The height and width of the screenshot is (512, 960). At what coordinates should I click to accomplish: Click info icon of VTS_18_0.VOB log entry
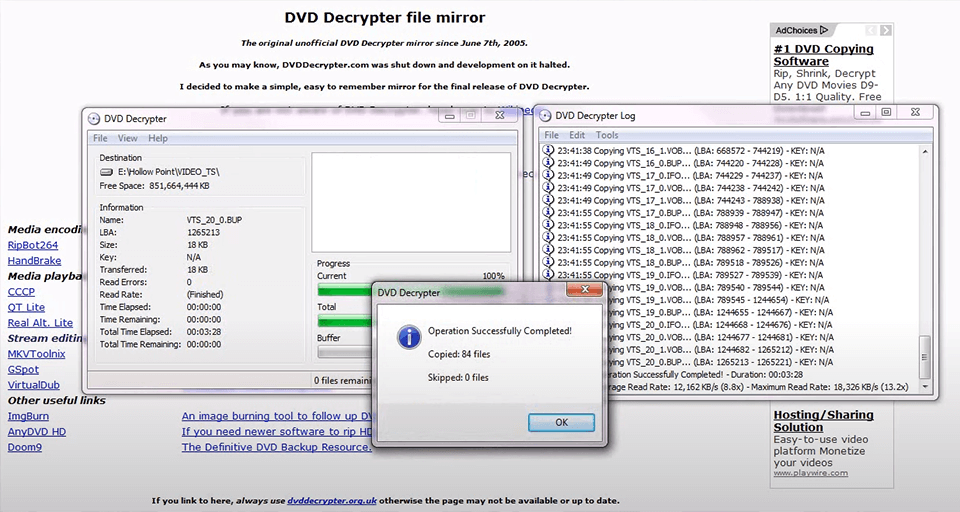coord(548,238)
